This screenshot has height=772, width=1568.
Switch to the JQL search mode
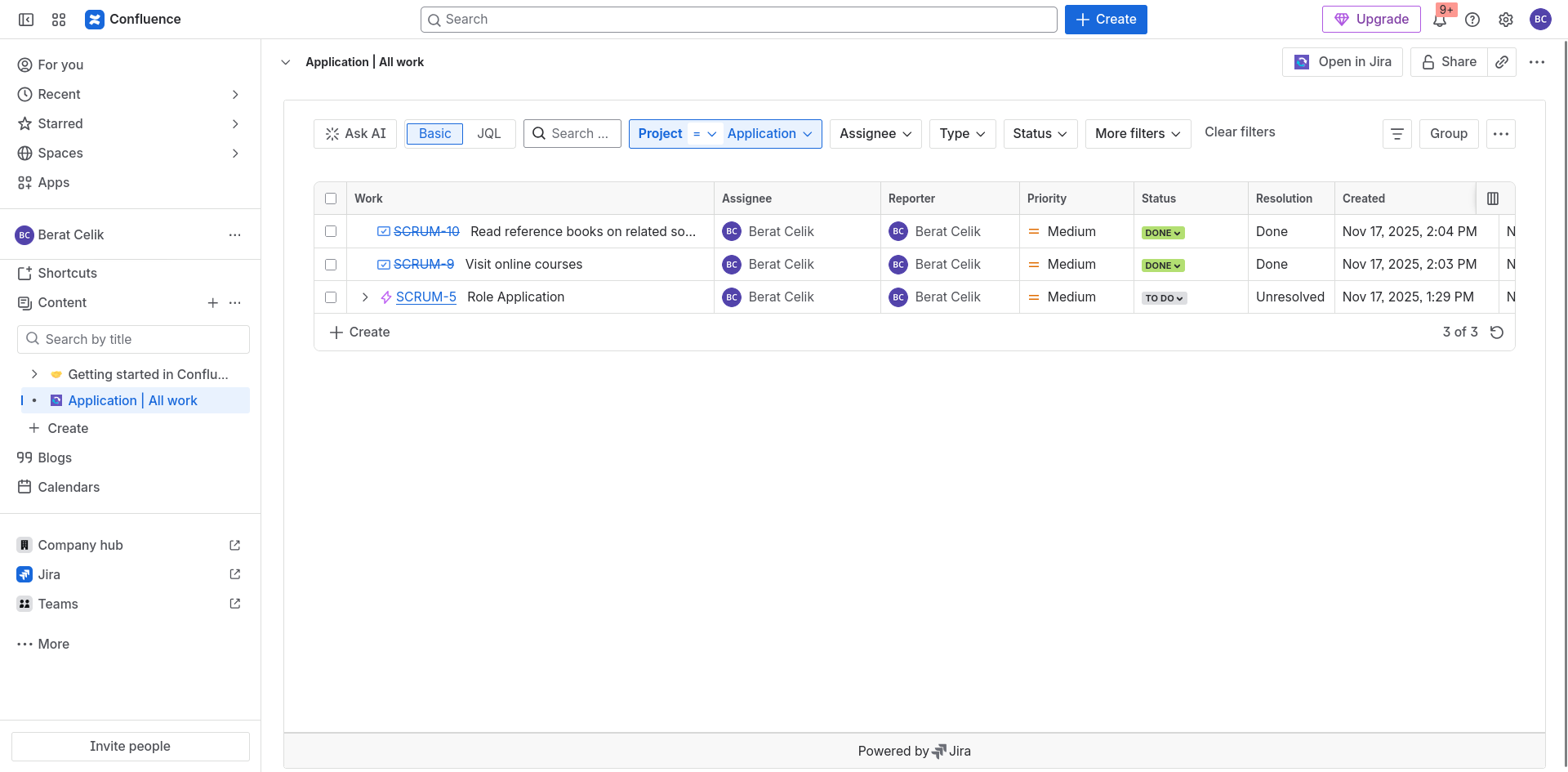click(x=489, y=134)
